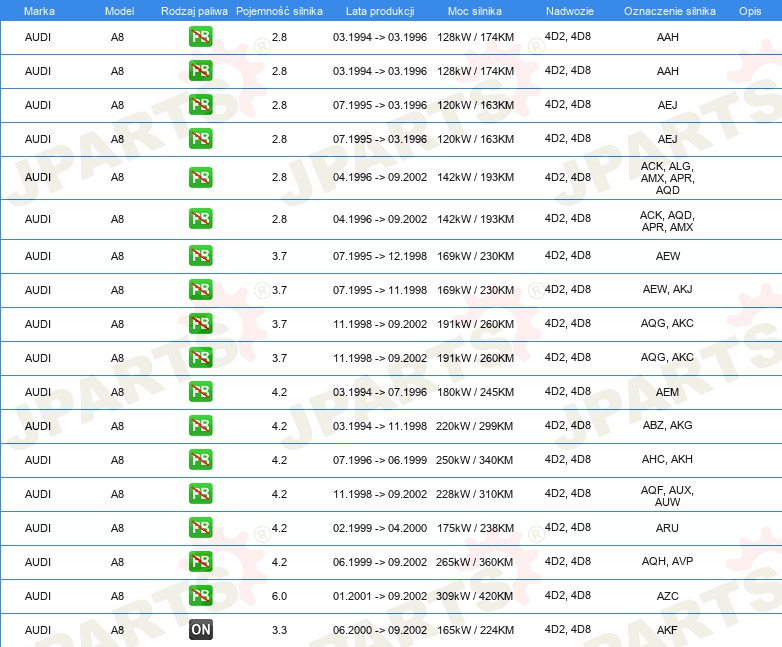Select the production dates 01.2001 -> 09.2002

[x=380, y=596]
